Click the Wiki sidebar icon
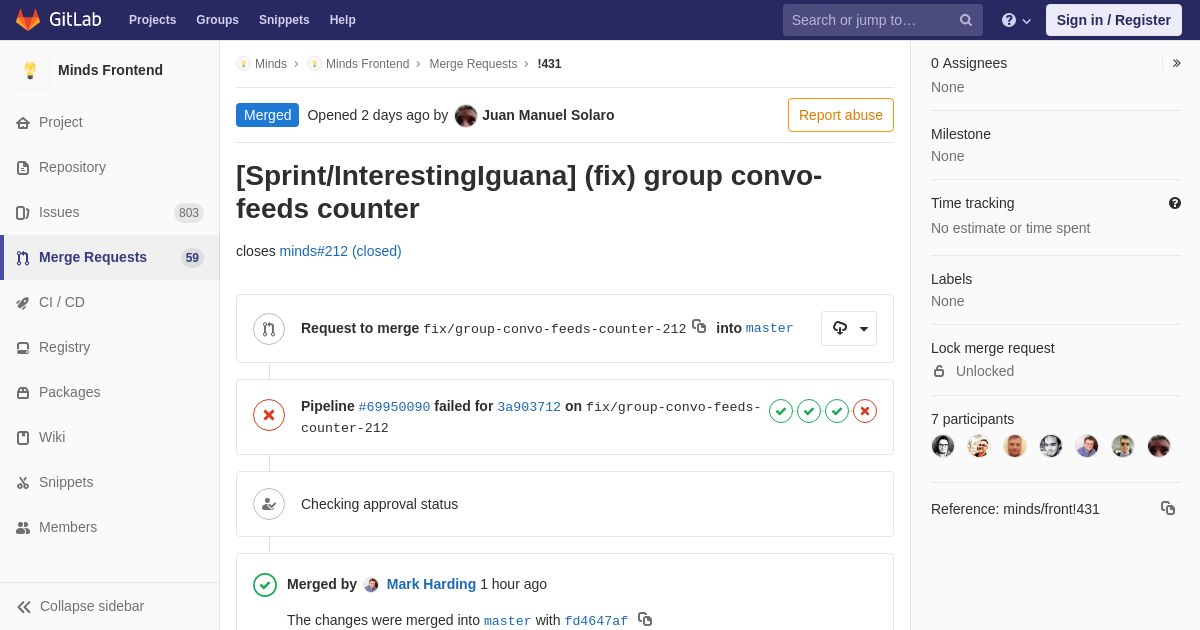This screenshot has width=1200, height=630. pyautogui.click(x=23, y=438)
